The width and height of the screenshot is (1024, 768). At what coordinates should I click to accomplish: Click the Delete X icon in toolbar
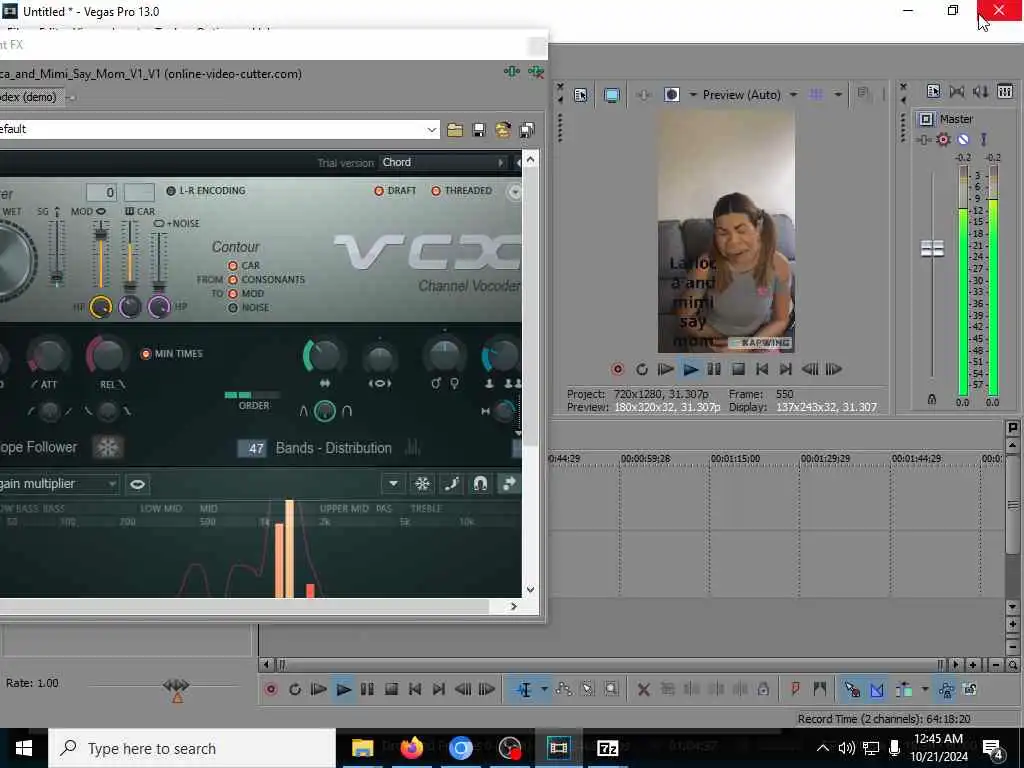[643, 689]
